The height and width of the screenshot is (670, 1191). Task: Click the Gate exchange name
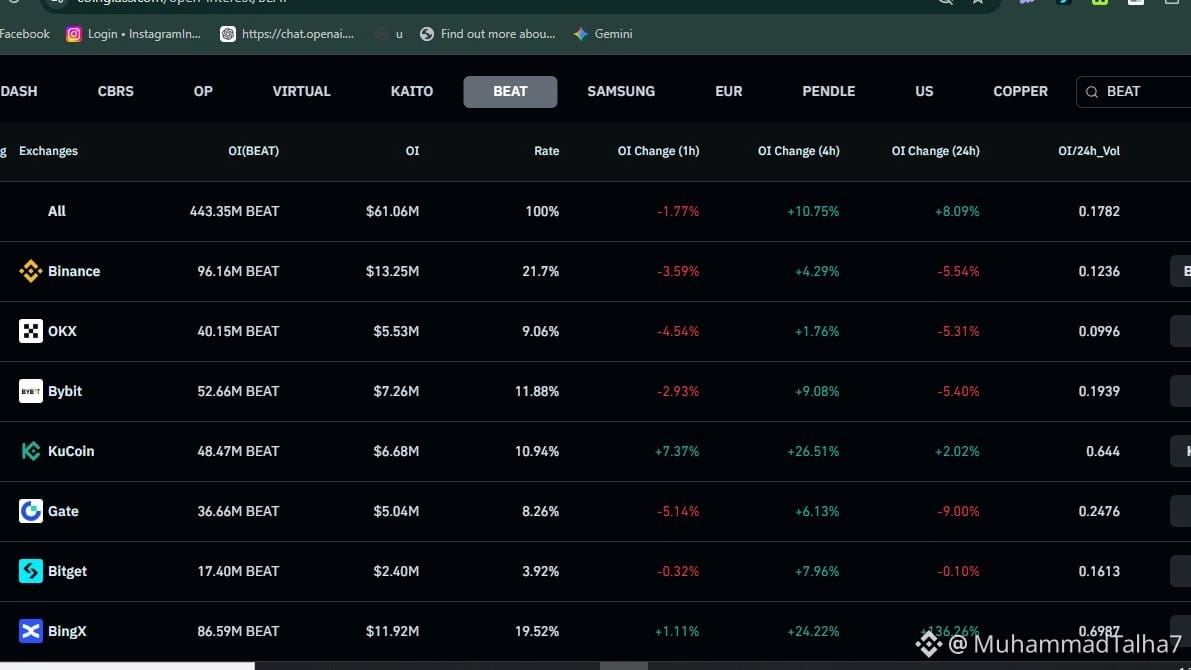pos(63,511)
